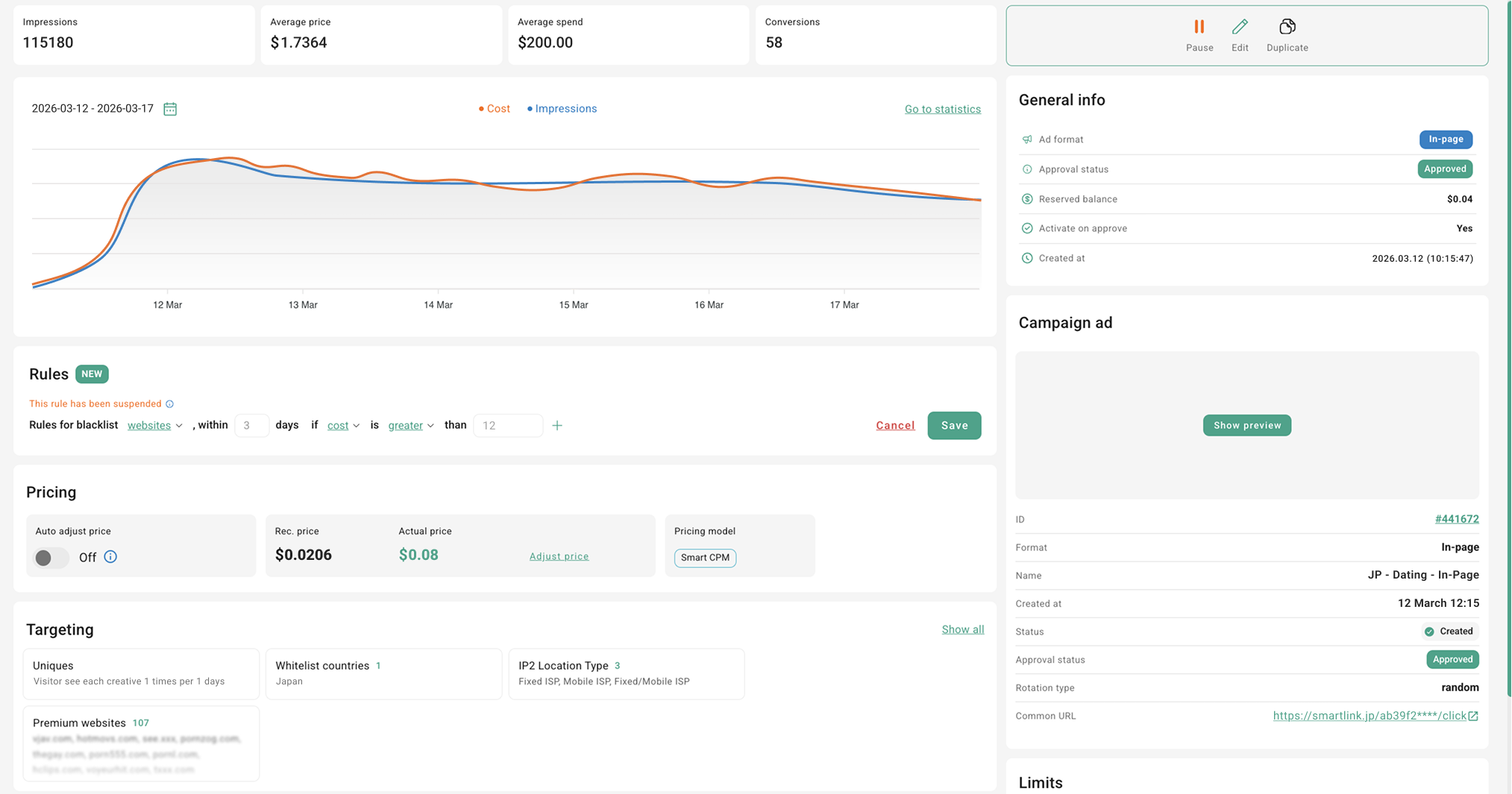Screen dimensions: 1512x794
Task: Save the blacklist rule
Action: click(954, 426)
